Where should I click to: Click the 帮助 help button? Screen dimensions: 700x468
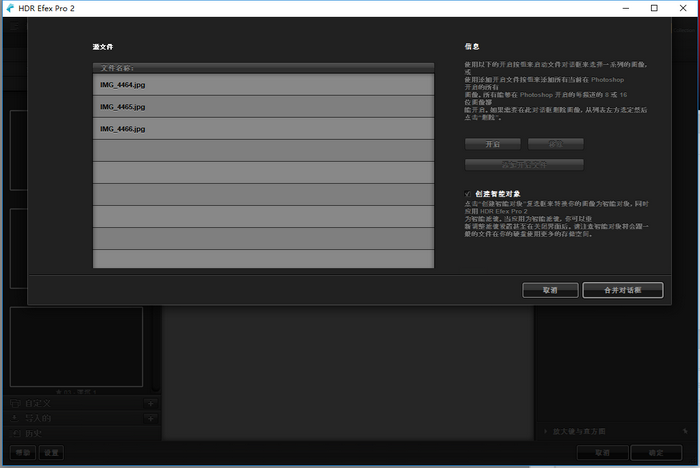click(x=23, y=453)
